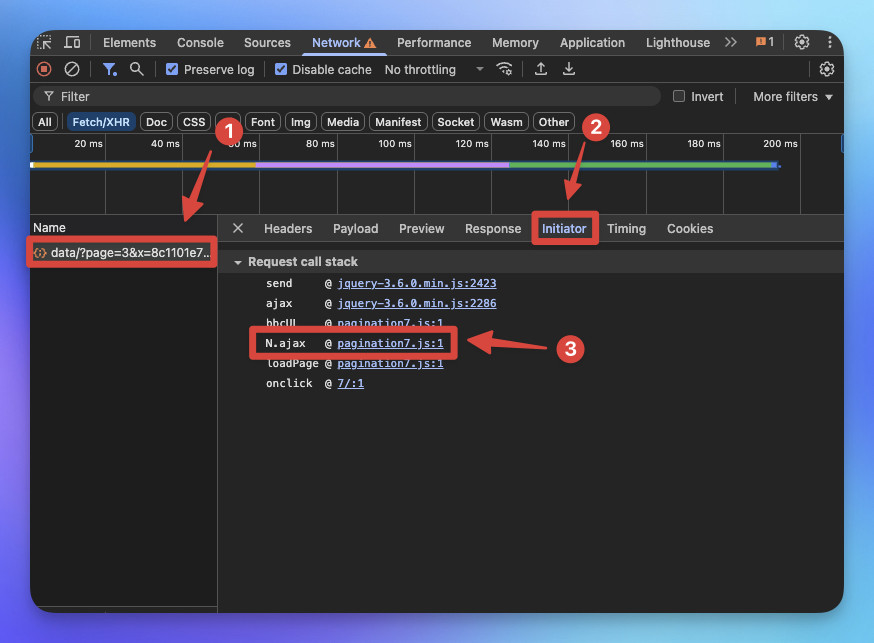Image resolution: width=874 pixels, height=643 pixels.
Task: Open Network panel settings gear
Action: tap(826, 69)
